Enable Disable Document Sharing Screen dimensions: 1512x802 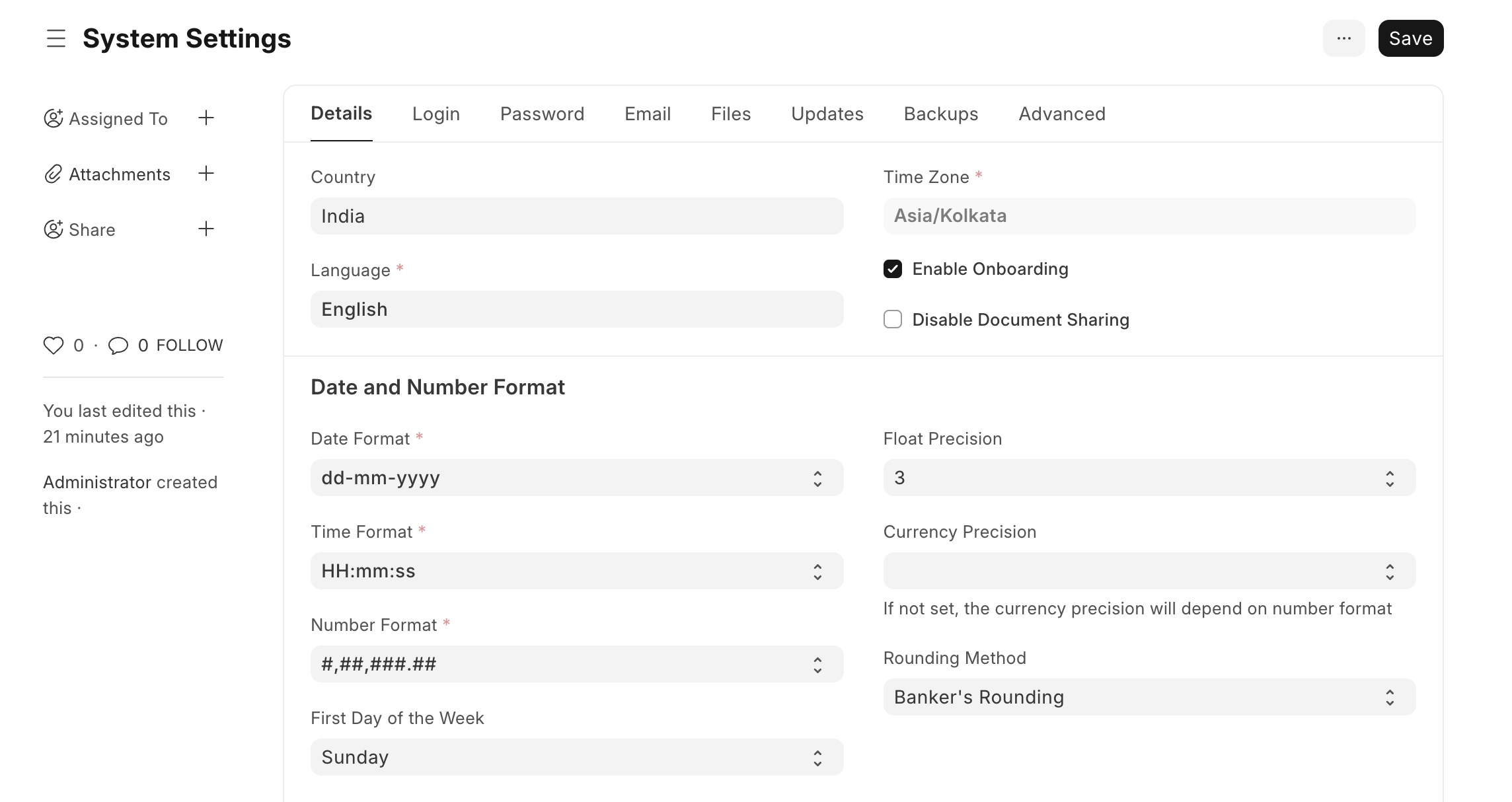tap(893, 320)
